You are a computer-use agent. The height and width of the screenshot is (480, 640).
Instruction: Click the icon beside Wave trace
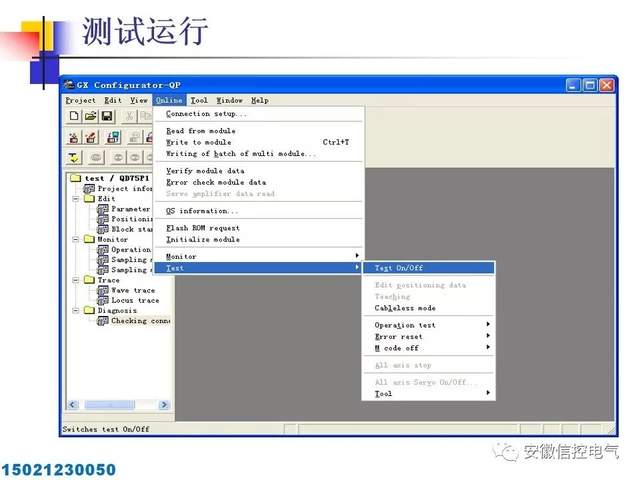tap(102, 290)
